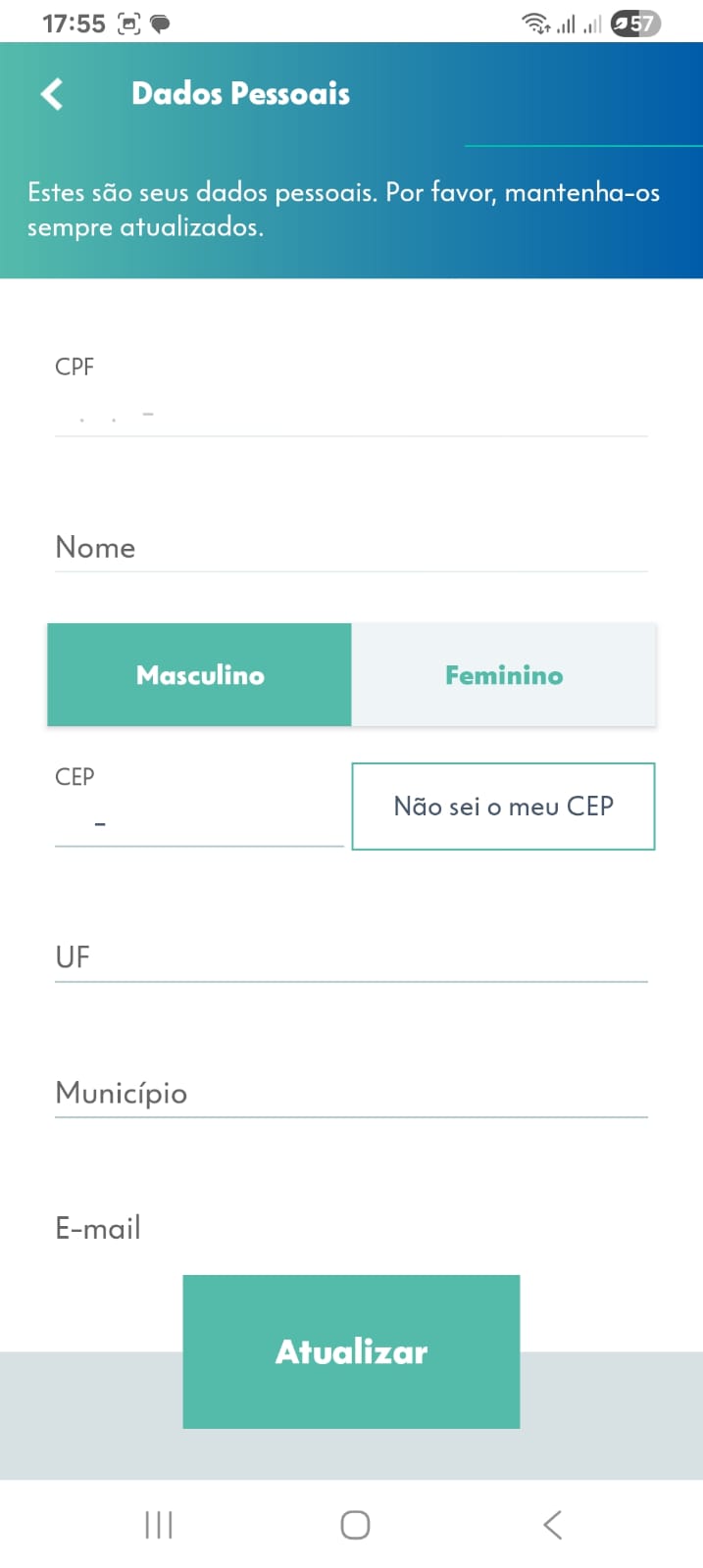
Task: Tap the mobile signal strength icon
Action: pyautogui.click(x=567, y=24)
